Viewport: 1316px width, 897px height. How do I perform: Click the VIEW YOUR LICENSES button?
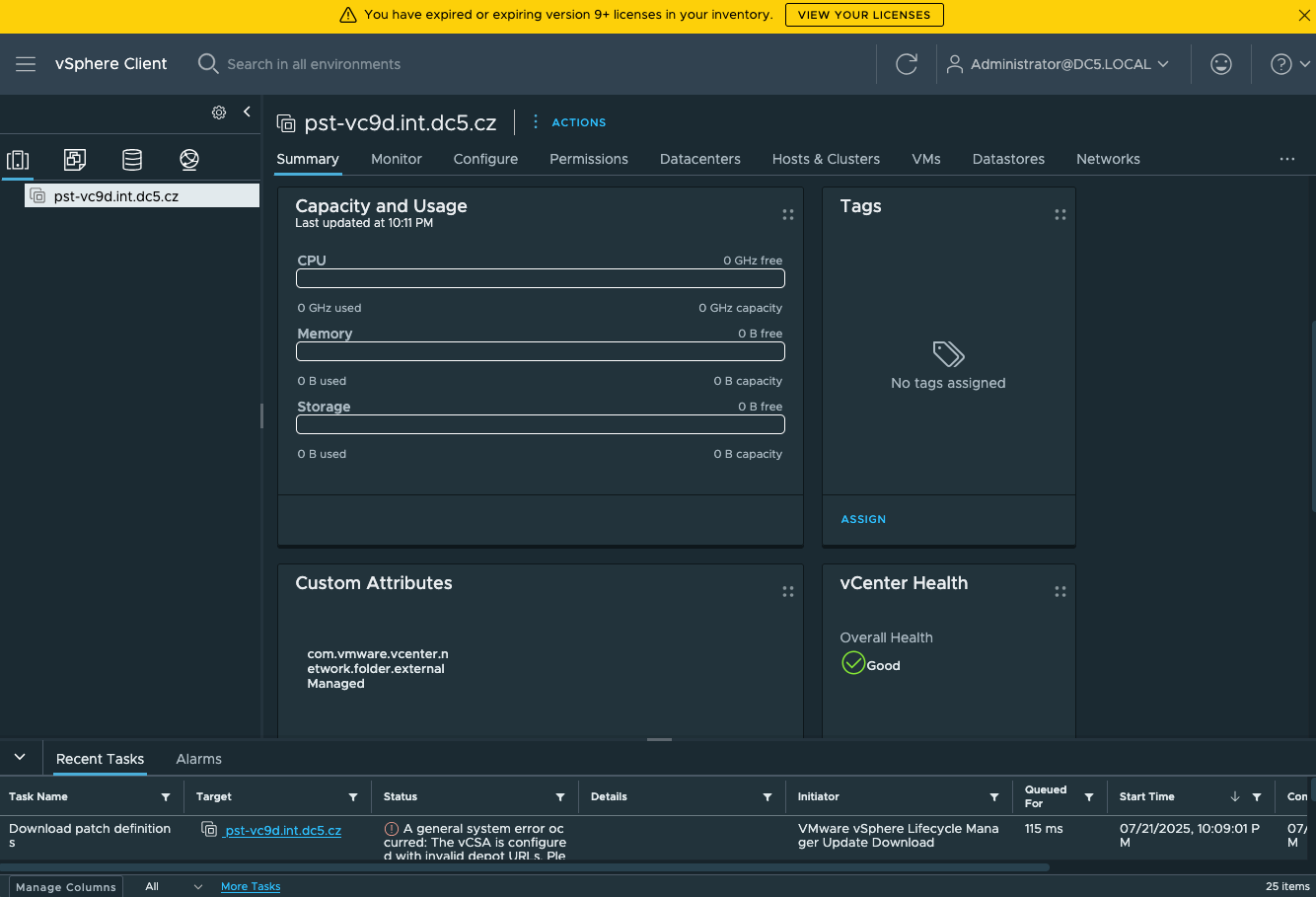click(864, 15)
